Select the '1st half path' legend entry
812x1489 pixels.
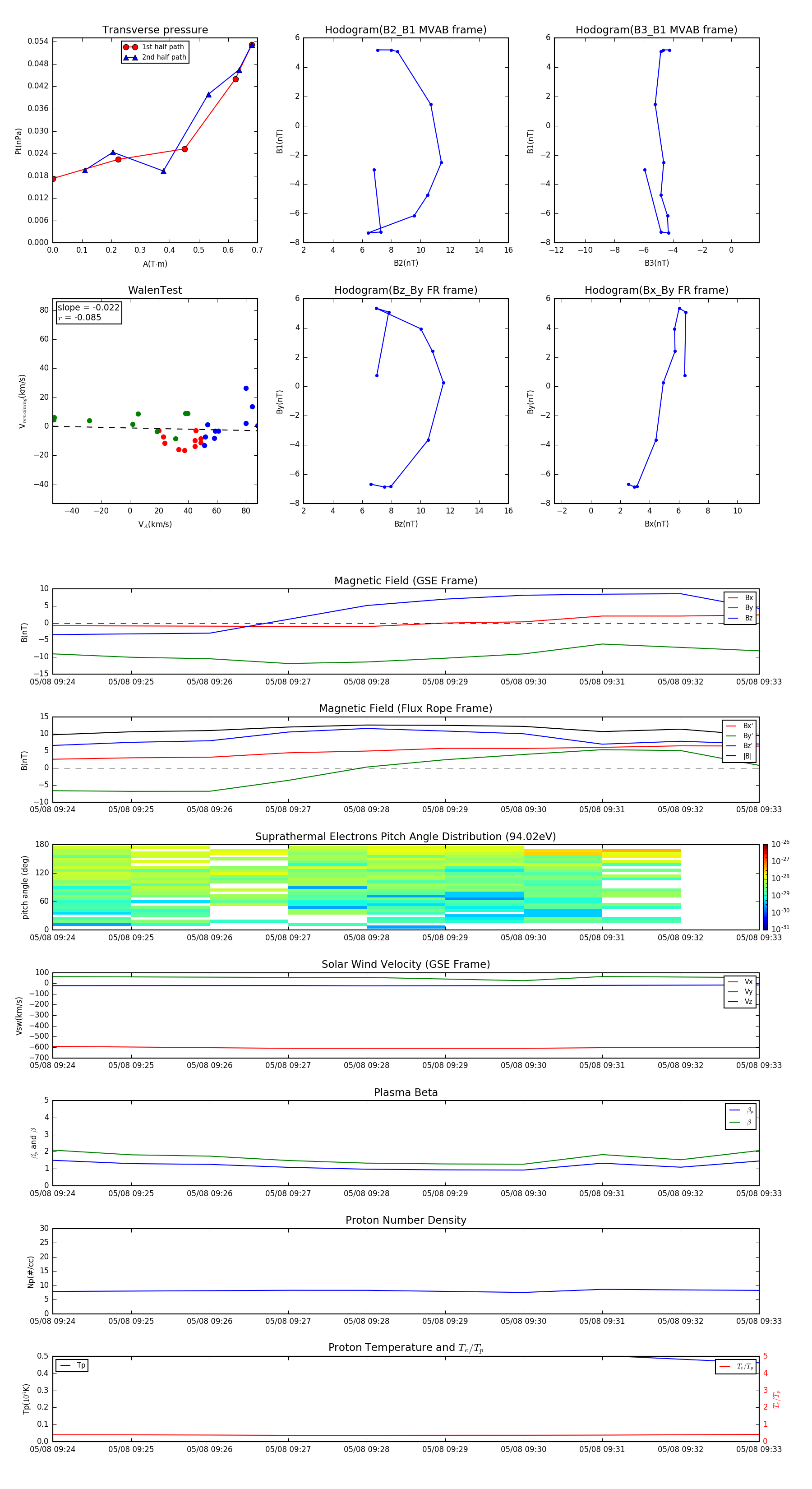pos(154,47)
